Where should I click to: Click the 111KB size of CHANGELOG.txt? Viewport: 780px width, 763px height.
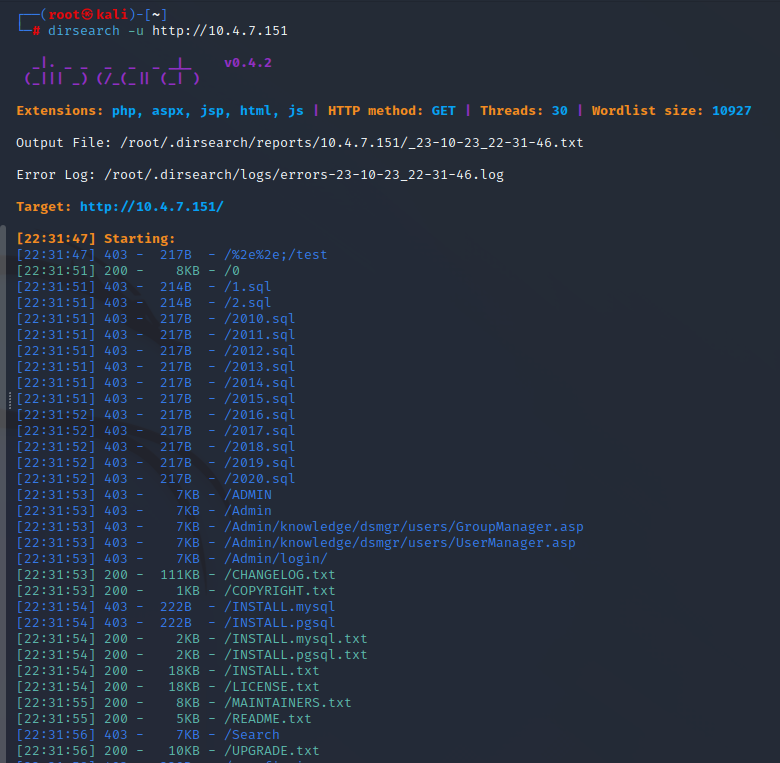point(180,574)
